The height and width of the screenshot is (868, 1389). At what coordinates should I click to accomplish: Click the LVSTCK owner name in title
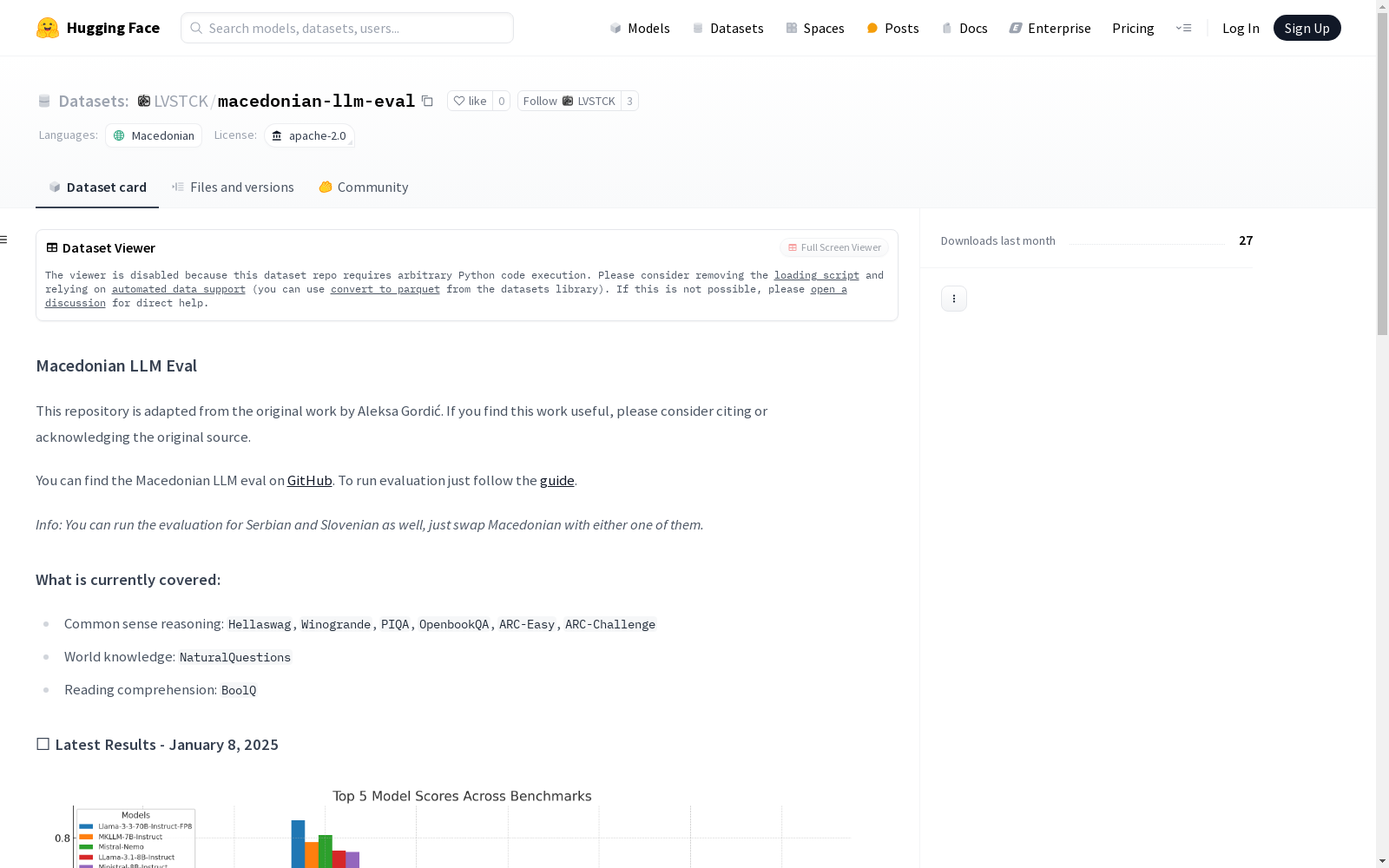[181, 101]
